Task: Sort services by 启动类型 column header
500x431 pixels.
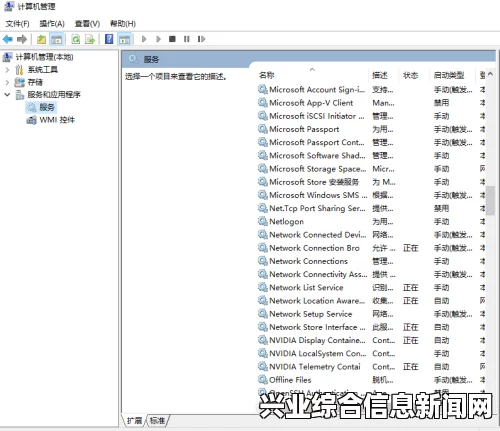Action: pos(449,75)
